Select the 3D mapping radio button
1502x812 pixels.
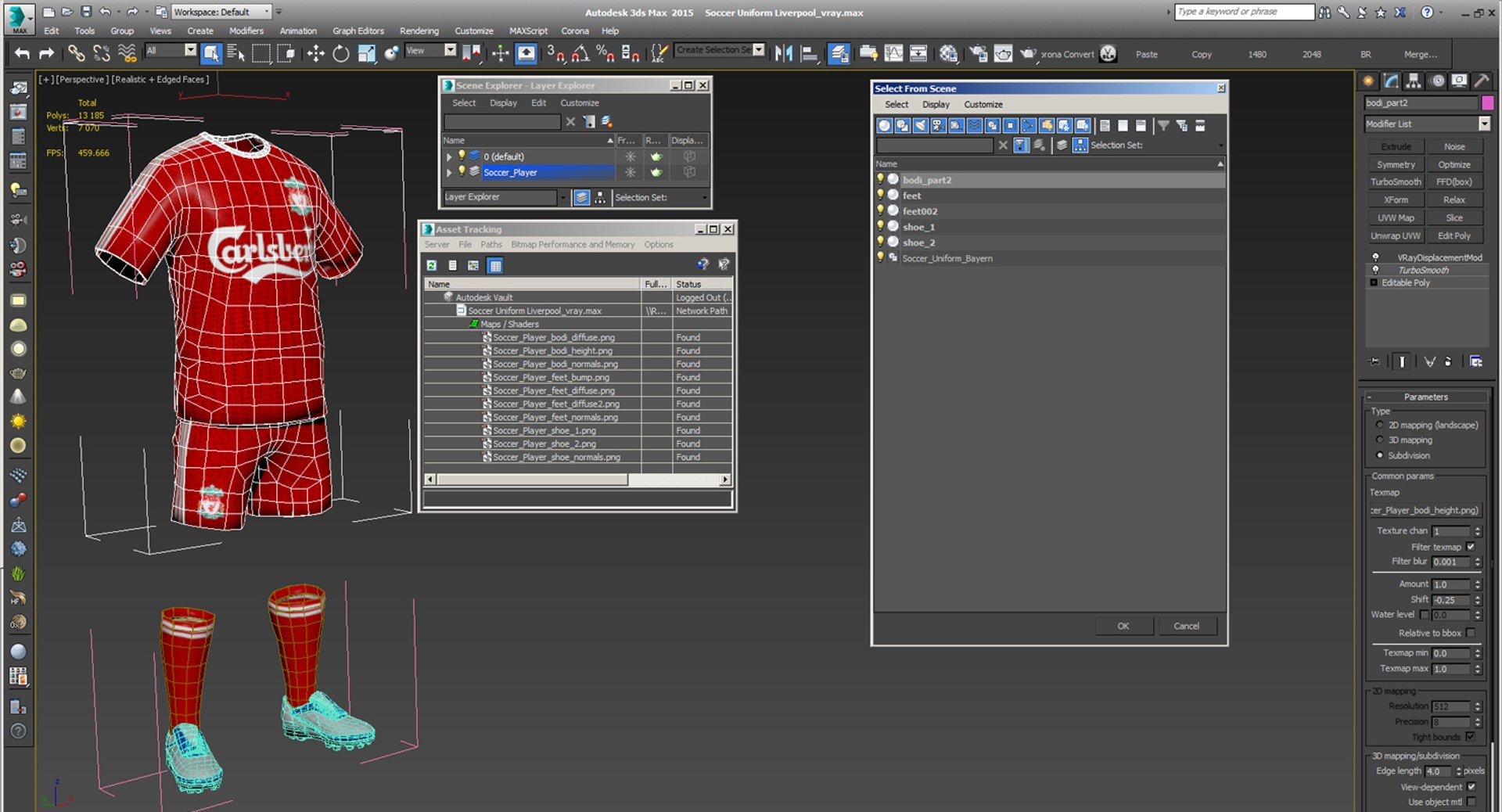1379,440
